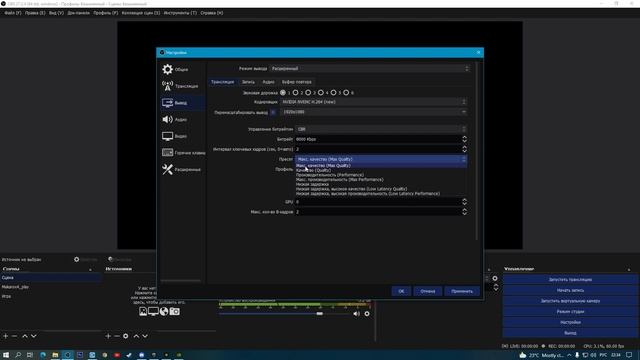
Task: Confirm settings with the OK button
Action: click(401, 291)
